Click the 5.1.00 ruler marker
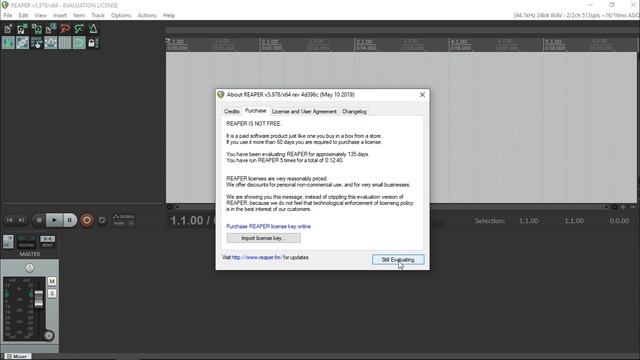 tap(554, 42)
